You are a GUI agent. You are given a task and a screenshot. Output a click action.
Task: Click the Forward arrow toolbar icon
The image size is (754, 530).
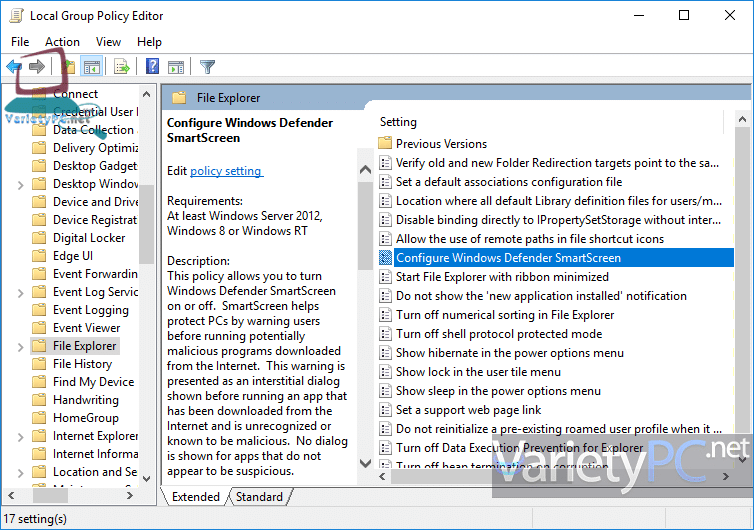[37, 66]
